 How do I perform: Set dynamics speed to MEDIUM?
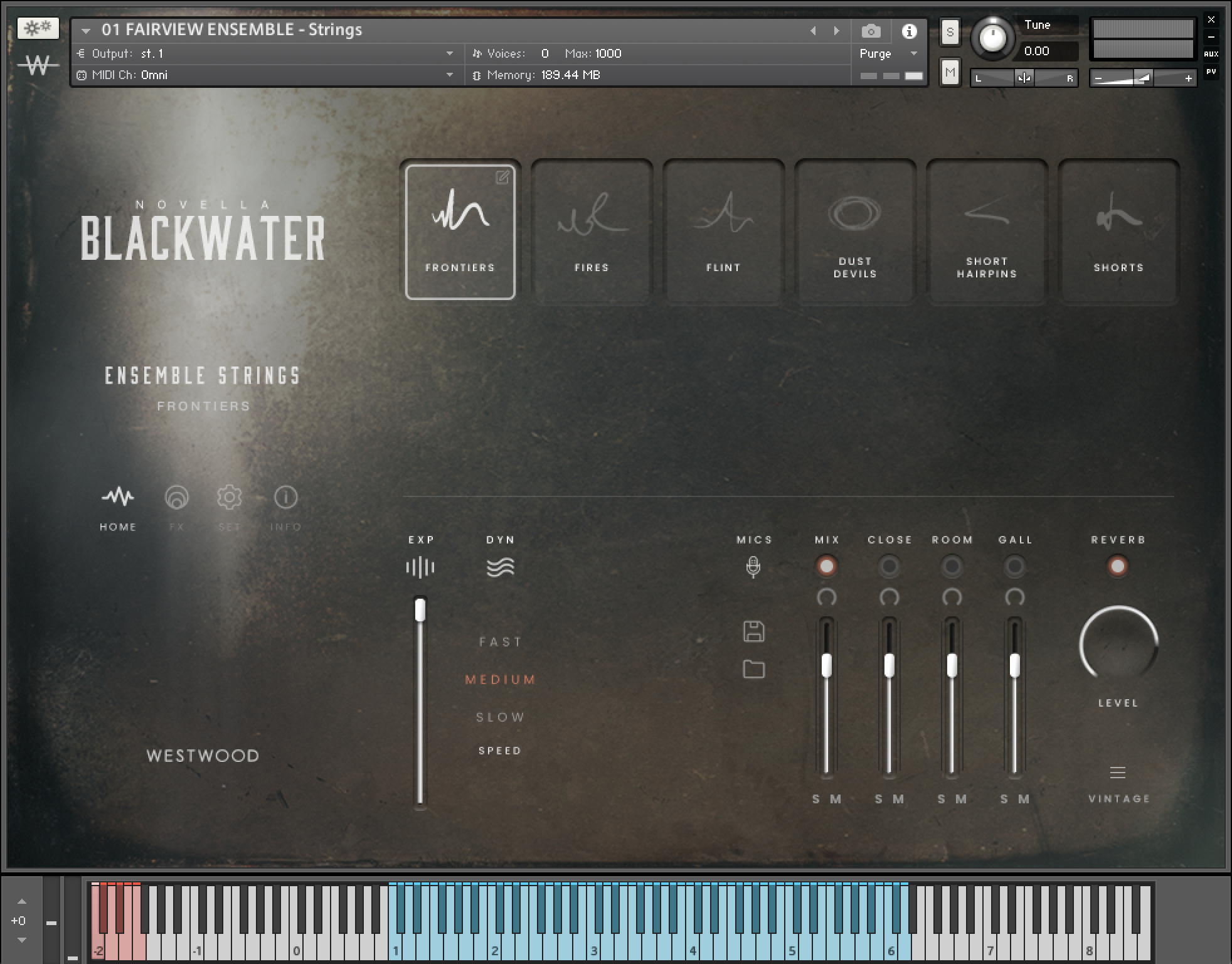[500, 680]
